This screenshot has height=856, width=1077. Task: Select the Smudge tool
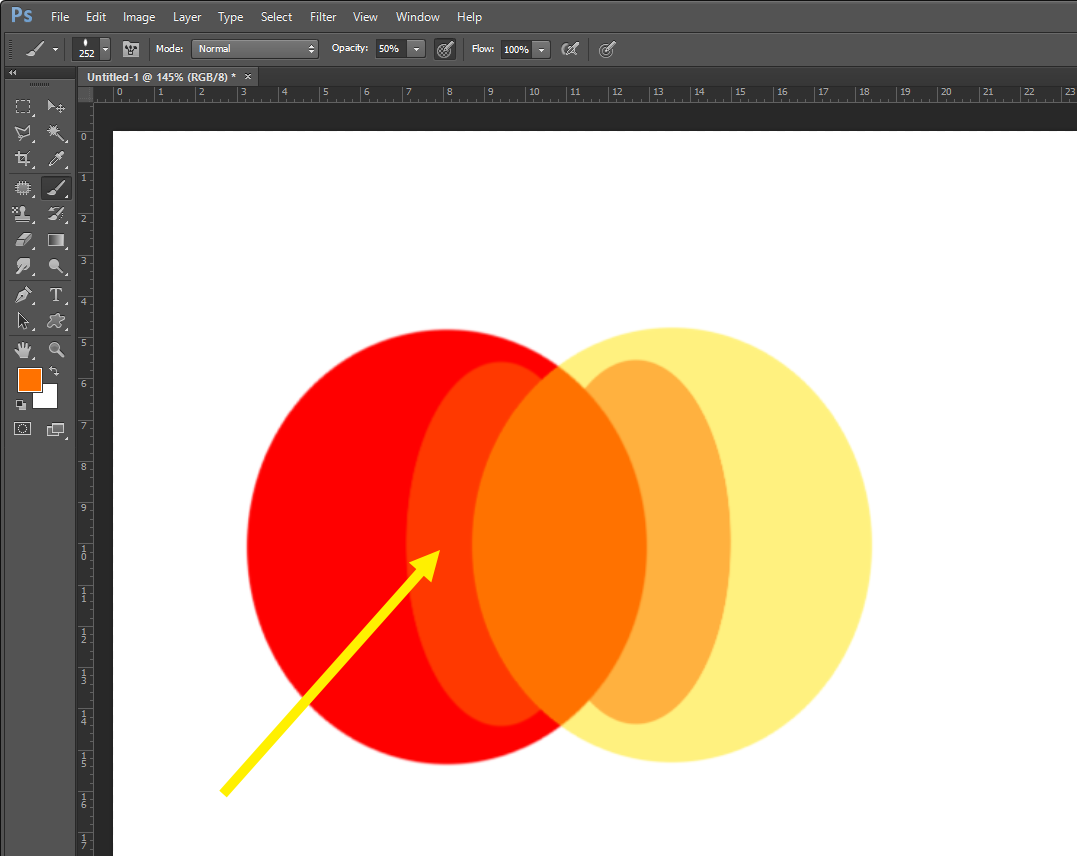tap(23, 266)
